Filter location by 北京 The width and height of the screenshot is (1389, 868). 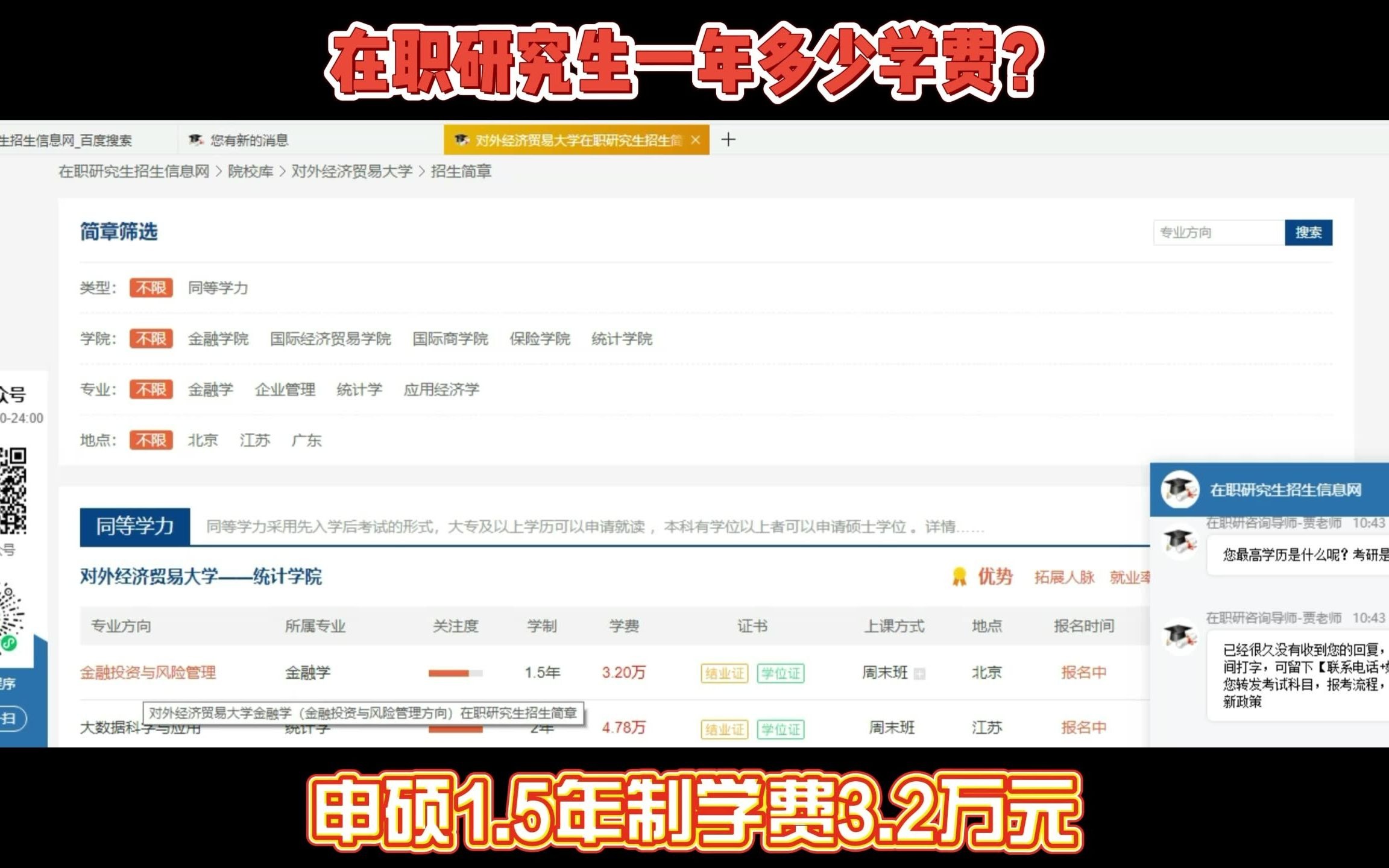tap(203, 440)
